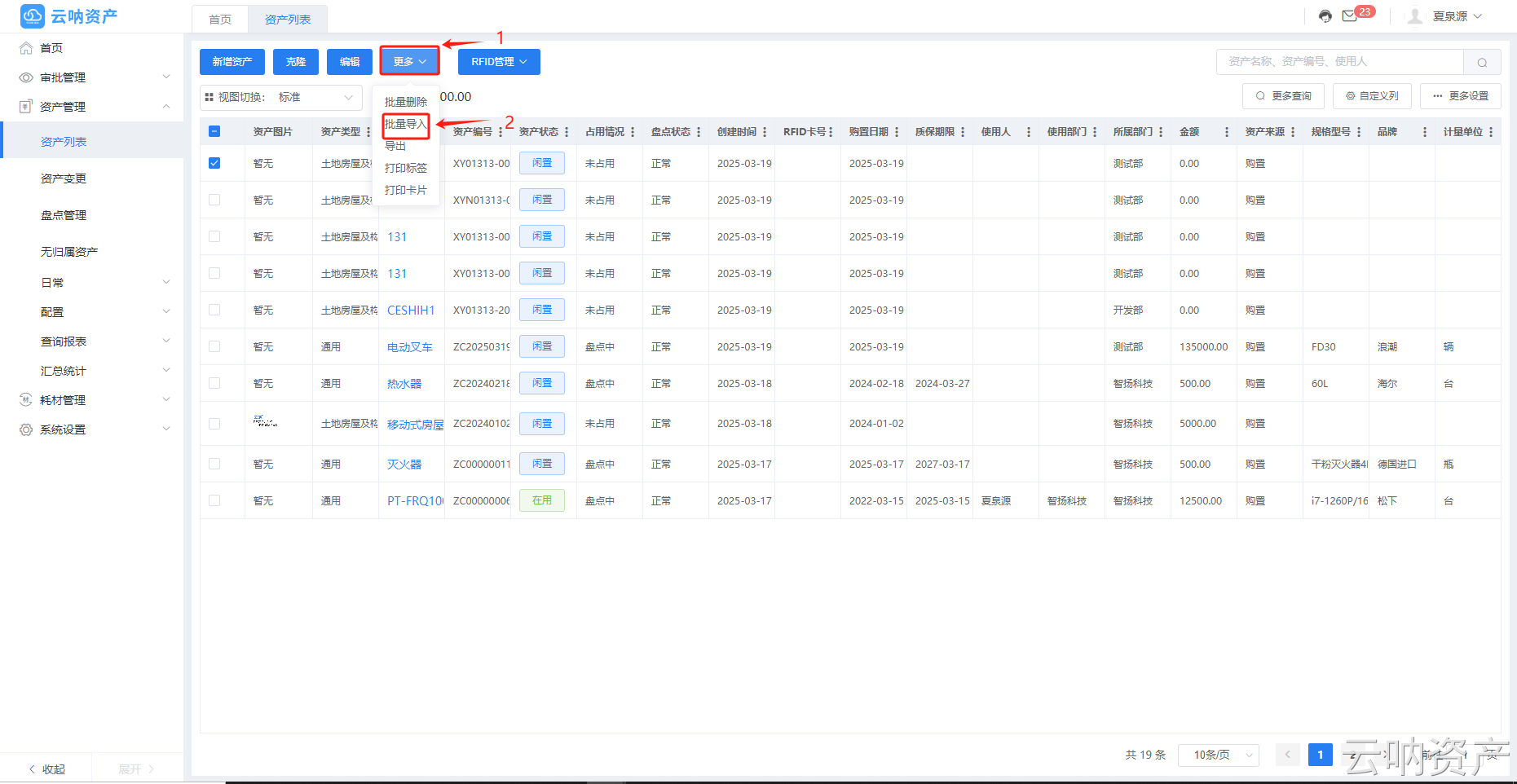Open the 规格型号 column menu dots

[x=1359, y=132]
